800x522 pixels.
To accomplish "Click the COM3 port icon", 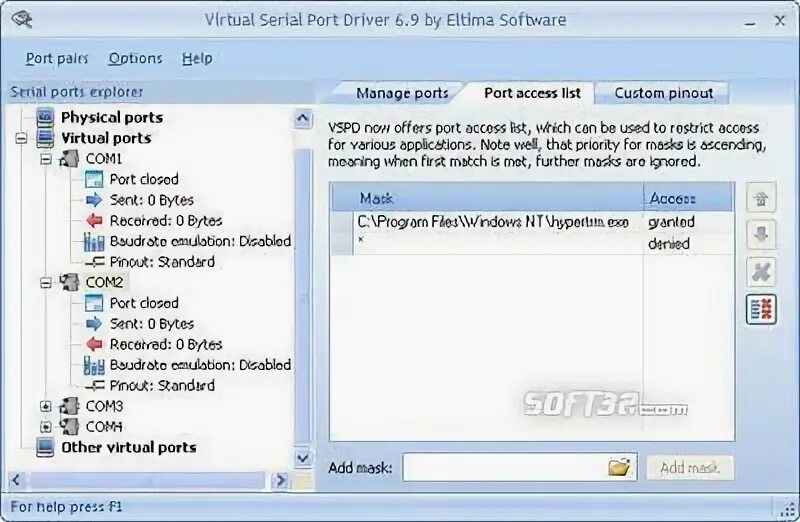I will 69,406.
